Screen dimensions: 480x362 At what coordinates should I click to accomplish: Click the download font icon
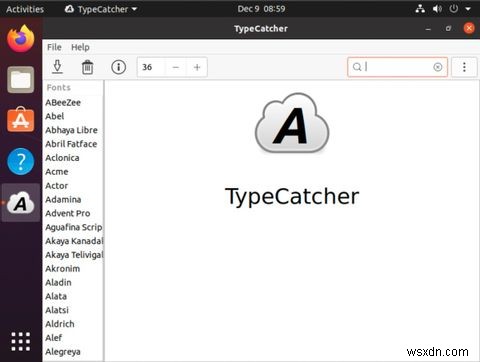58,67
